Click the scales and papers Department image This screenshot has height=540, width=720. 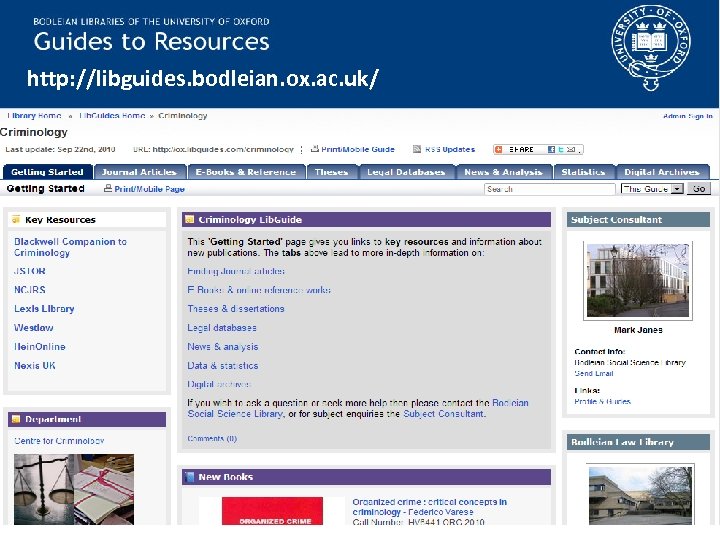[x=74, y=489]
